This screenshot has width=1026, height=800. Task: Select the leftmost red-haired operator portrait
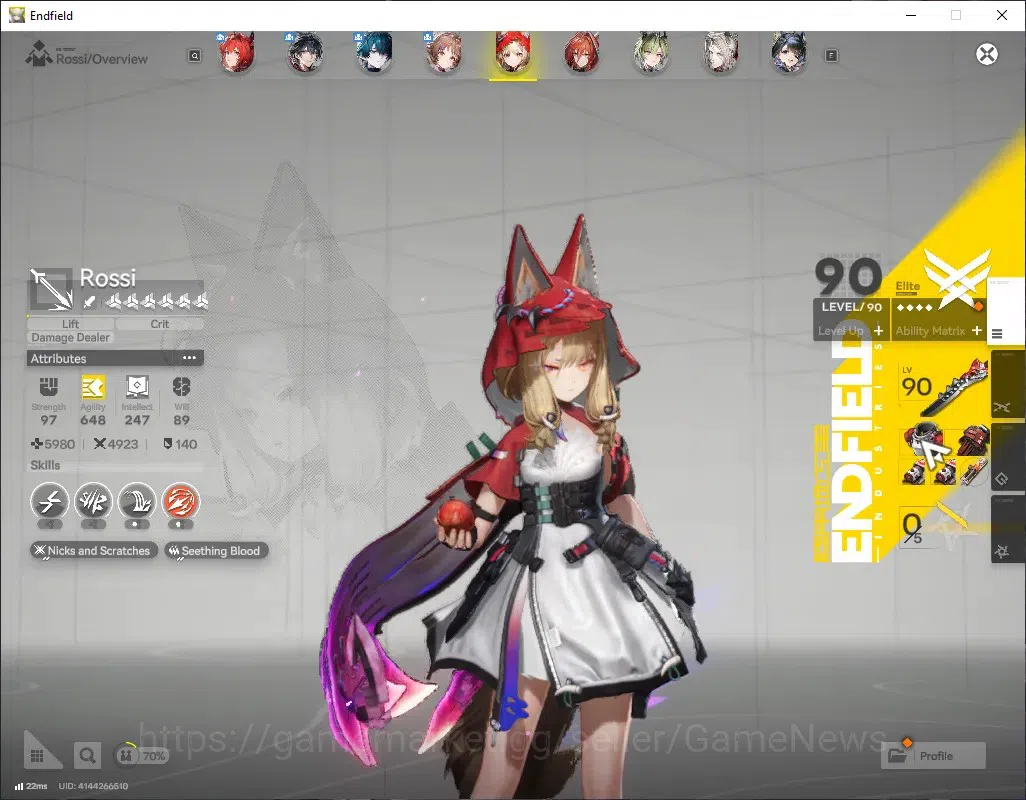(236, 52)
